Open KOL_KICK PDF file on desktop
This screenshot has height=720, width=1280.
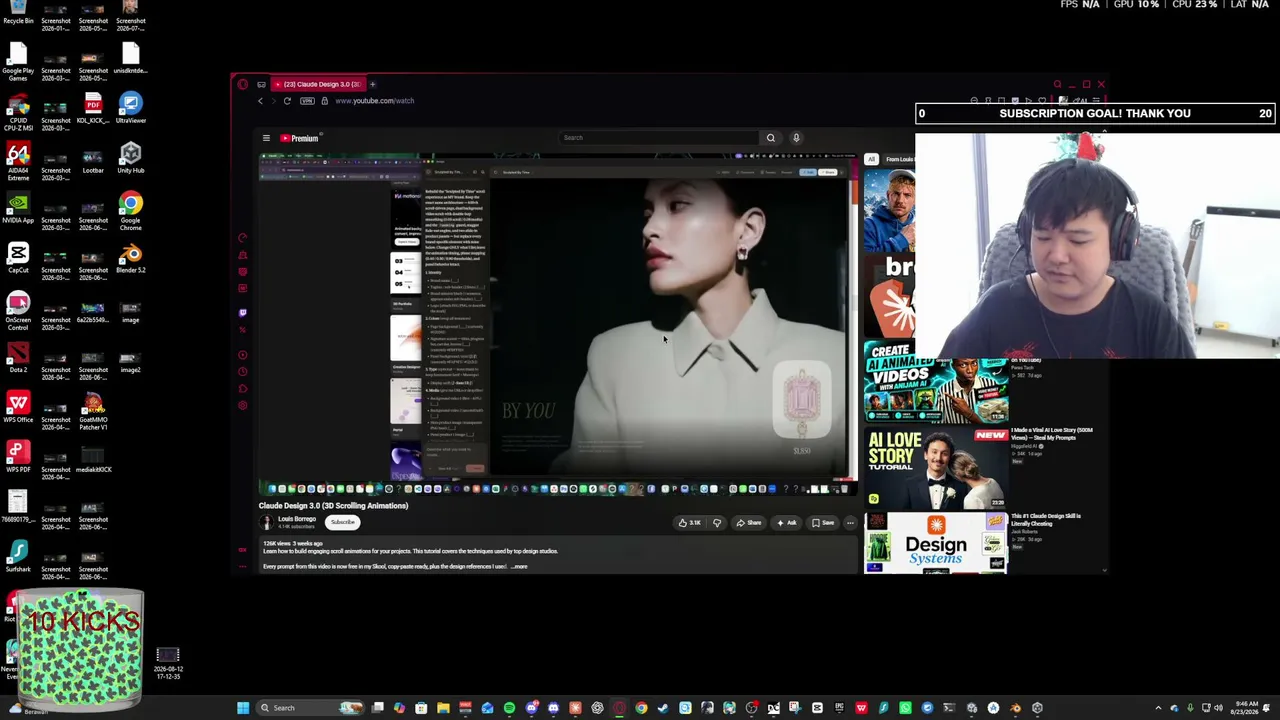[x=93, y=107]
